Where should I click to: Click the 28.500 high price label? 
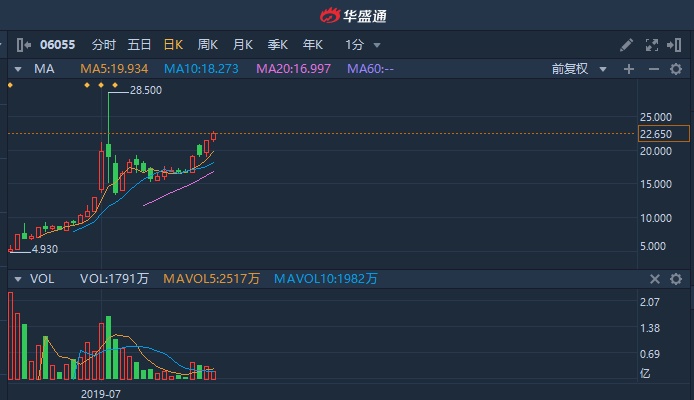click(x=146, y=90)
